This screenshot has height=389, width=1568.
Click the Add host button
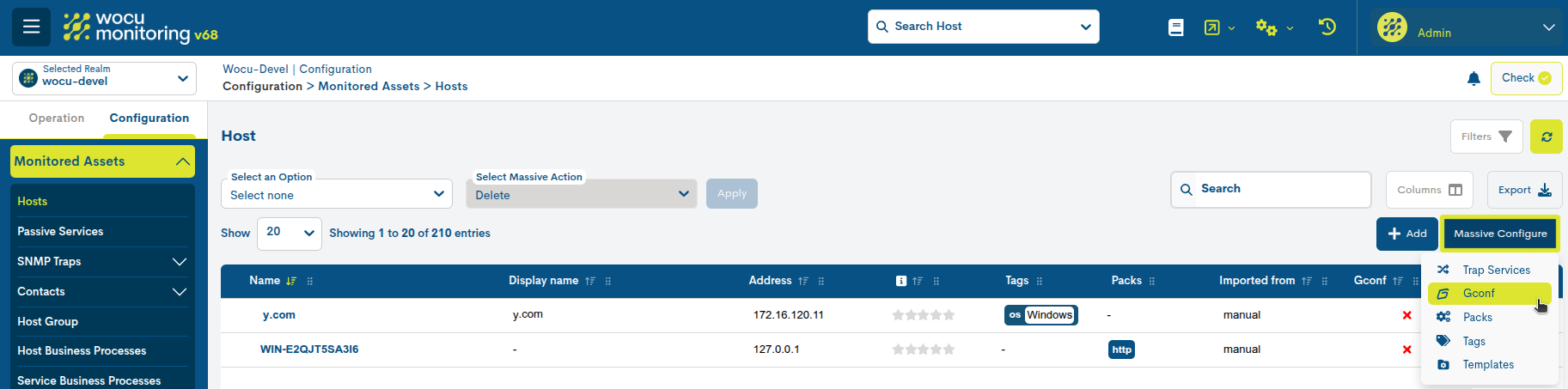pyautogui.click(x=1406, y=234)
